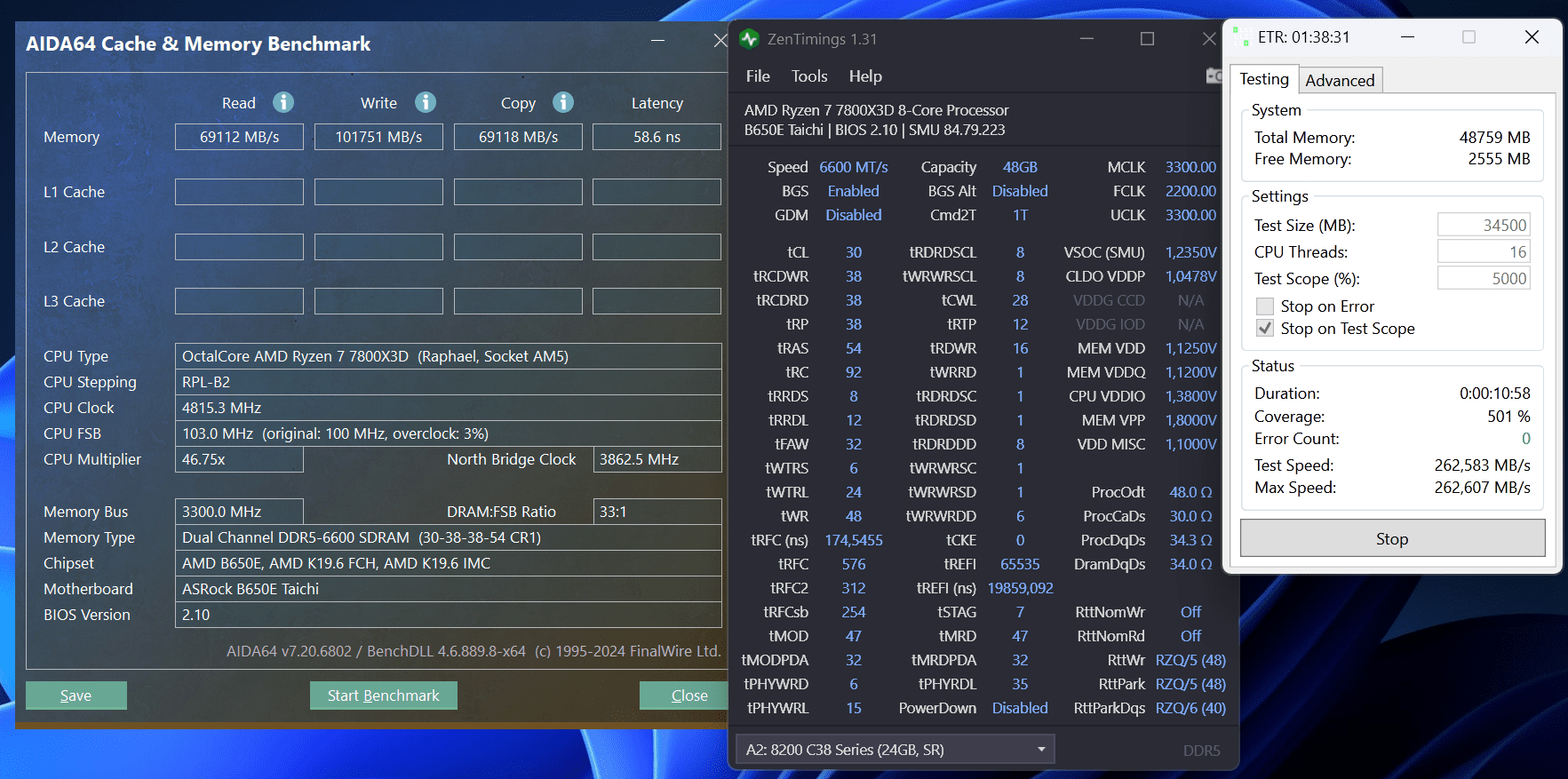Enable the Stop on Error checkbox
The image size is (1568, 779).
(x=1265, y=306)
